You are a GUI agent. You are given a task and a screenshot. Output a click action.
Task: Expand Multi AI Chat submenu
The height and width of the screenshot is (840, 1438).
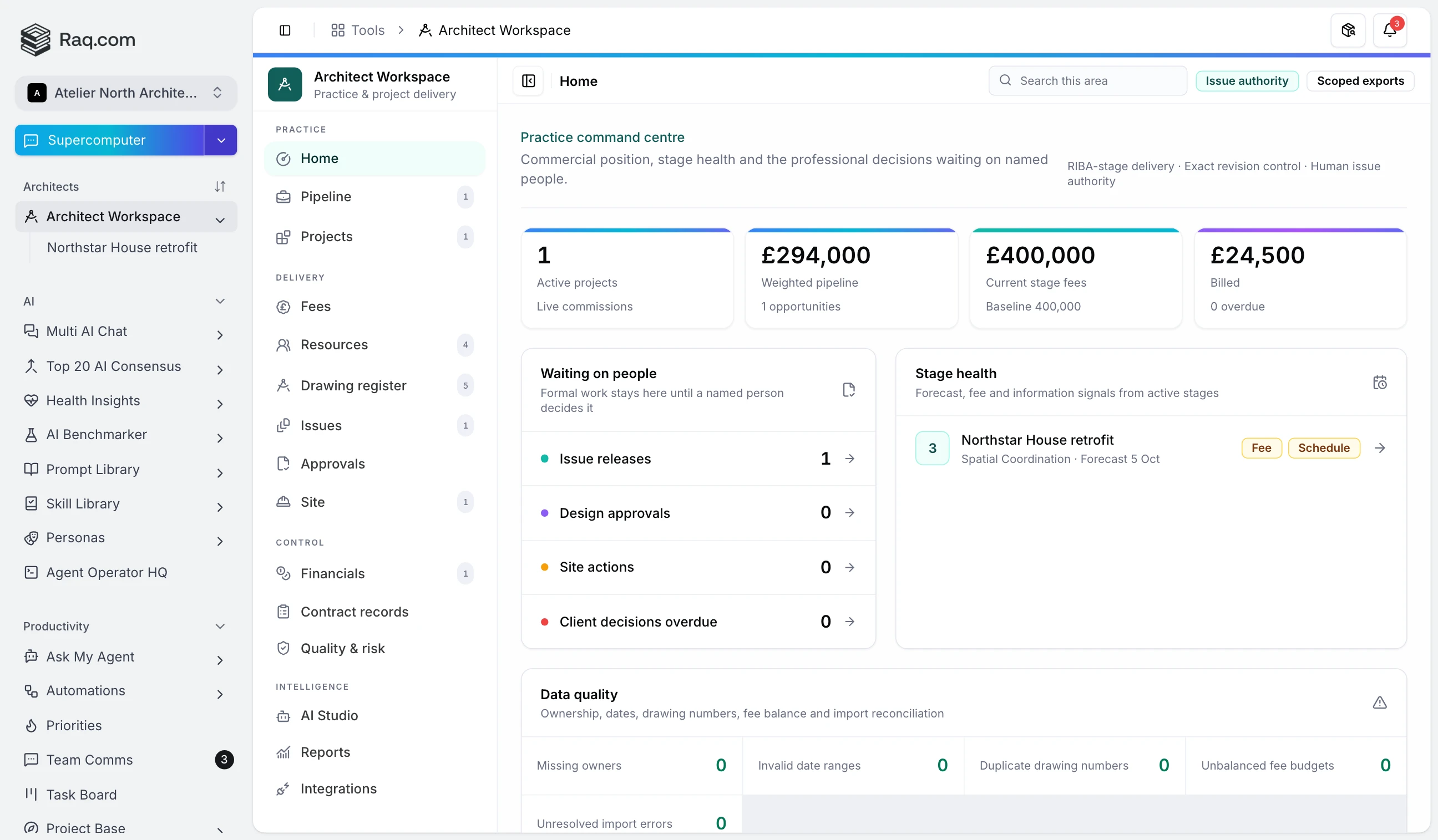coord(220,335)
